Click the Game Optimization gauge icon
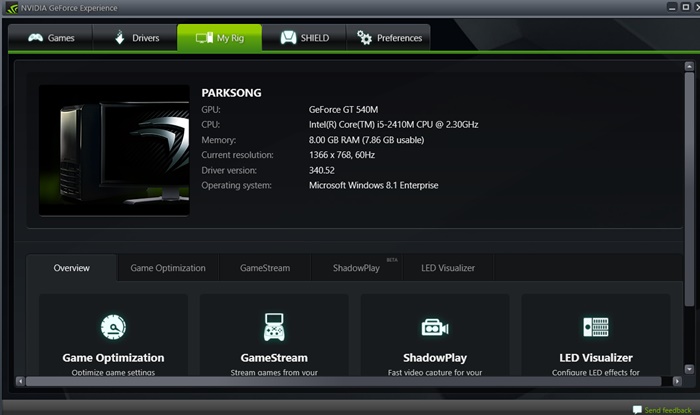Image resolution: width=700 pixels, height=415 pixels. pos(113,327)
